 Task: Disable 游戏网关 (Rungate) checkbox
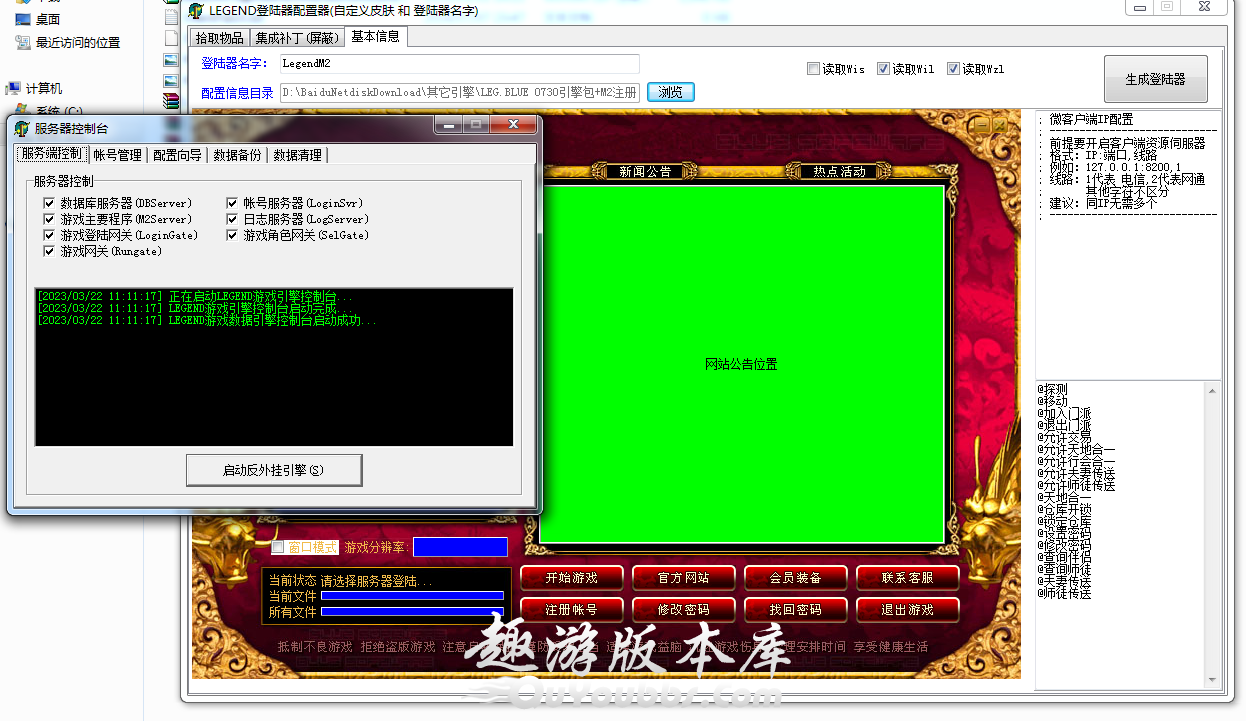click(49, 252)
